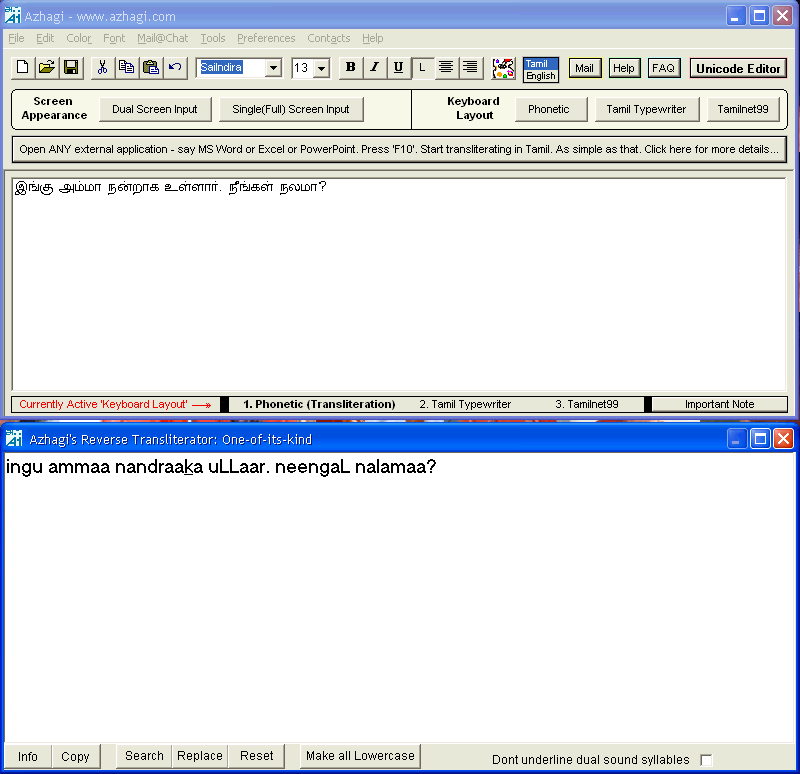Screen dimensions: 800x774
Task: Select Single(Full) Screen Input appearance
Action: pos(291,109)
